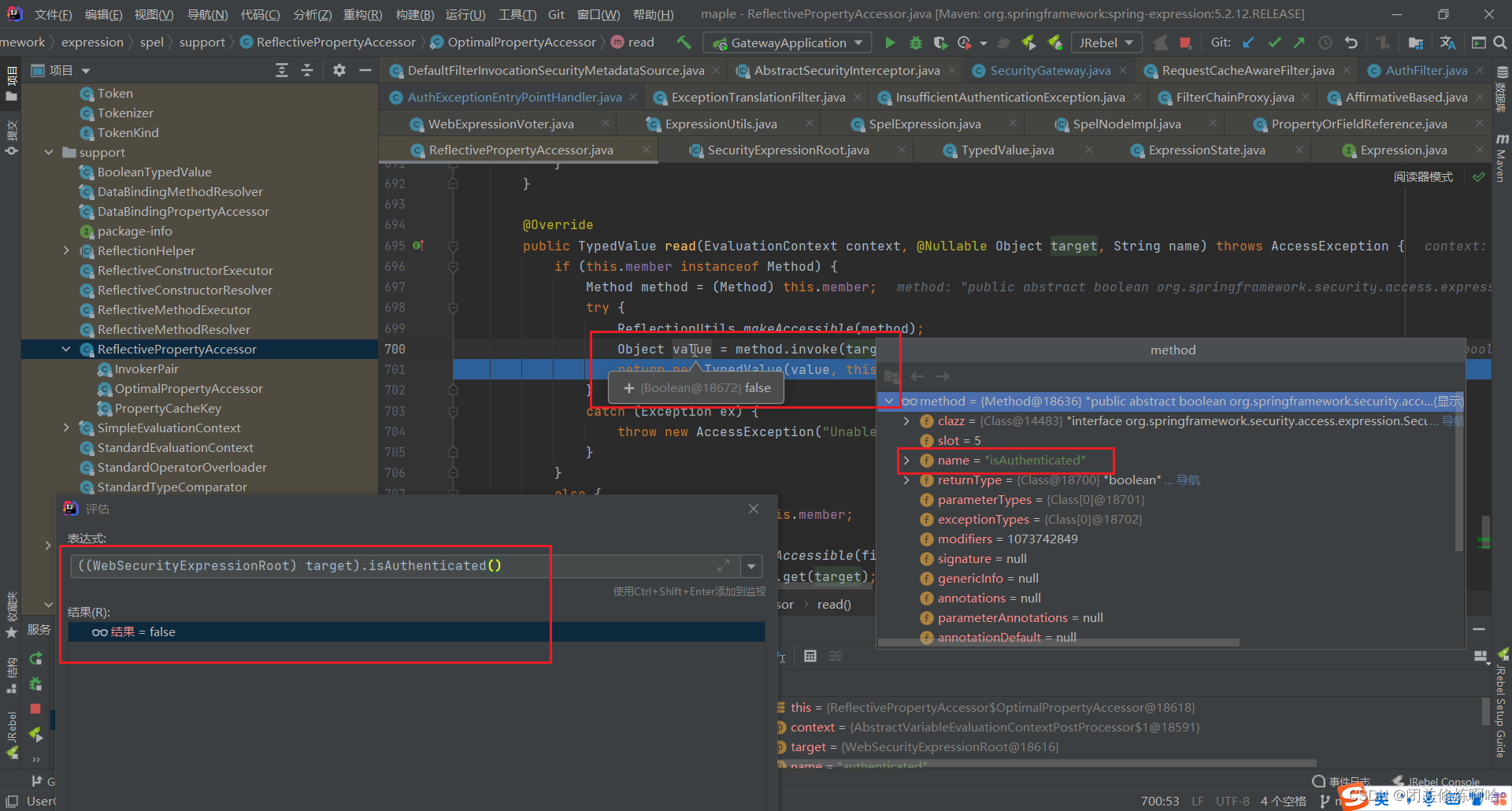Click the JRebel run rocket icon
The image size is (1512, 811).
pos(1028,43)
